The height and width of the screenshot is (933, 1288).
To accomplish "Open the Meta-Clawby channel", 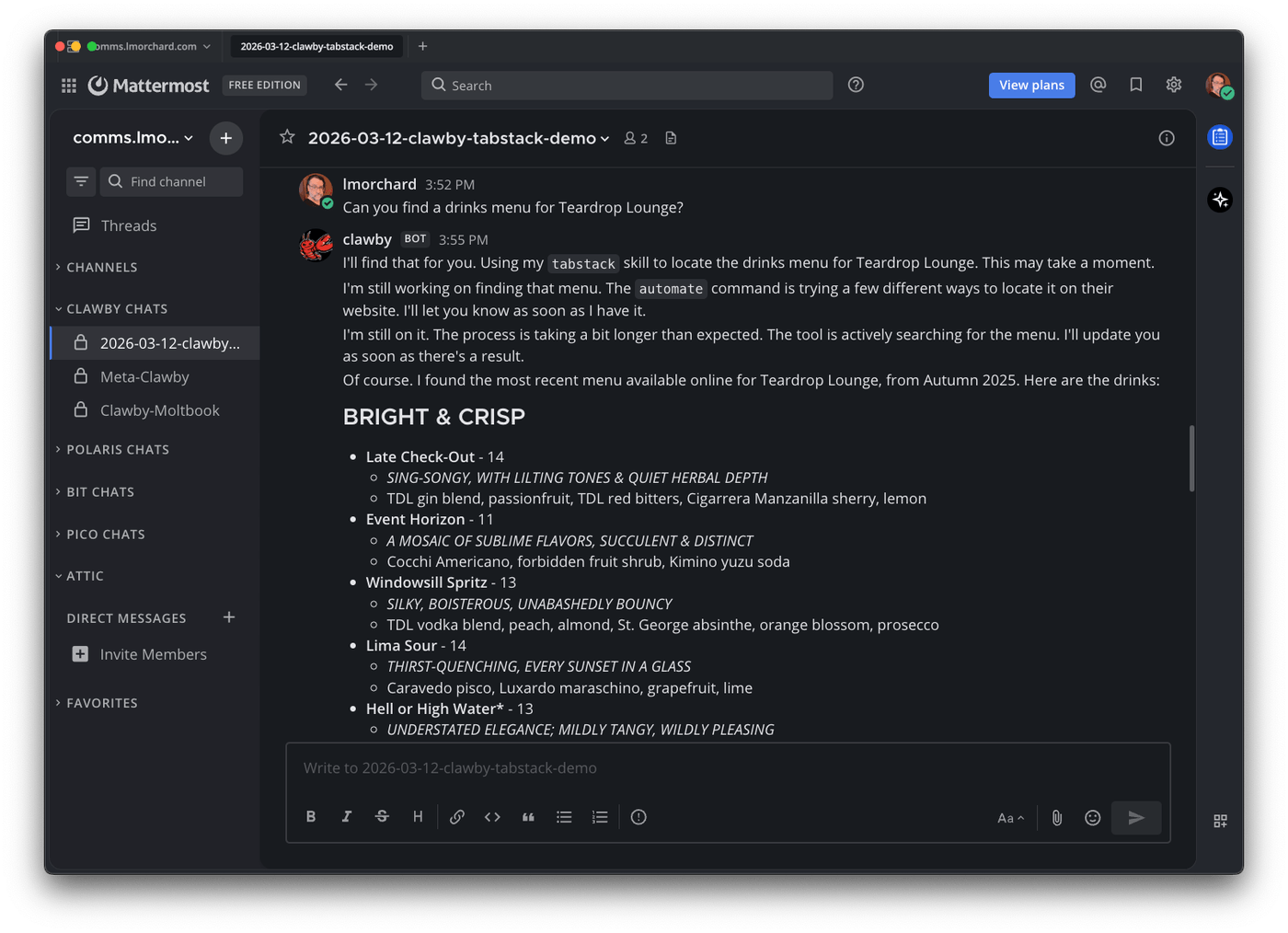I will click(x=144, y=377).
